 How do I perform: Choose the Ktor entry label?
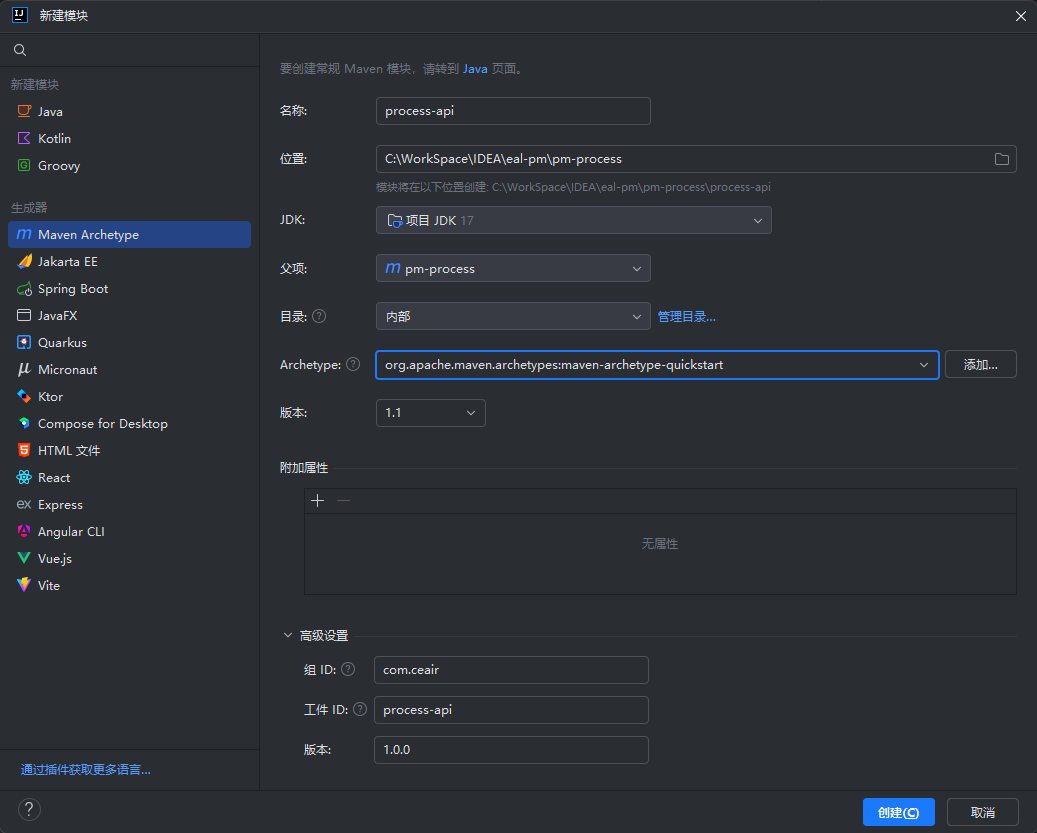point(50,397)
